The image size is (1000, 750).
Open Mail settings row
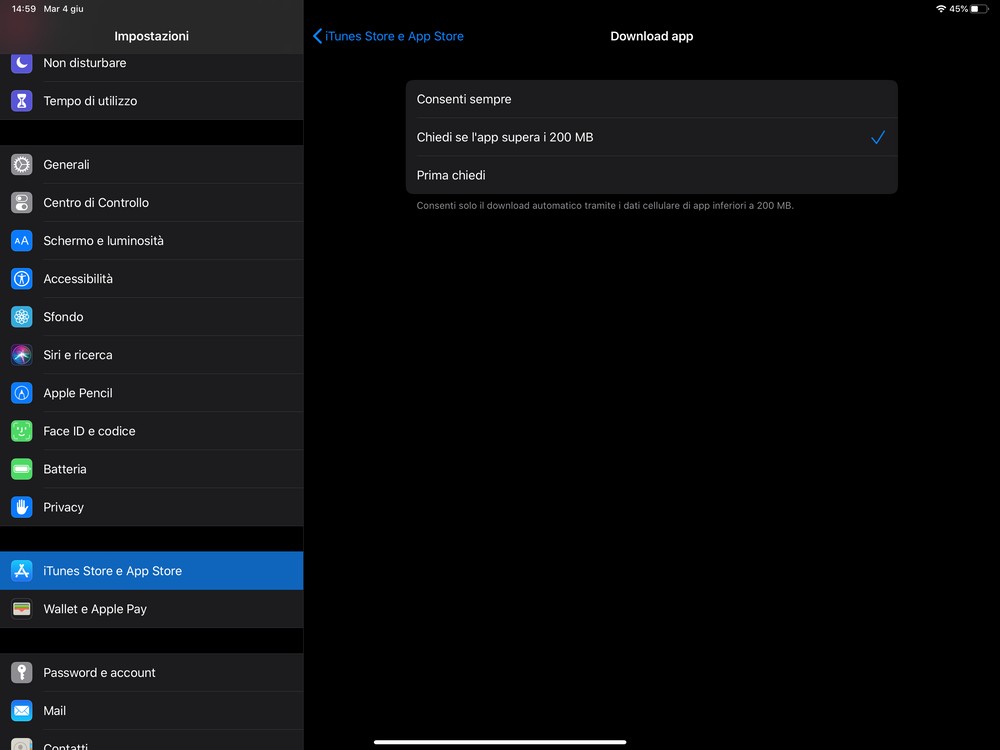pyautogui.click(x=152, y=710)
